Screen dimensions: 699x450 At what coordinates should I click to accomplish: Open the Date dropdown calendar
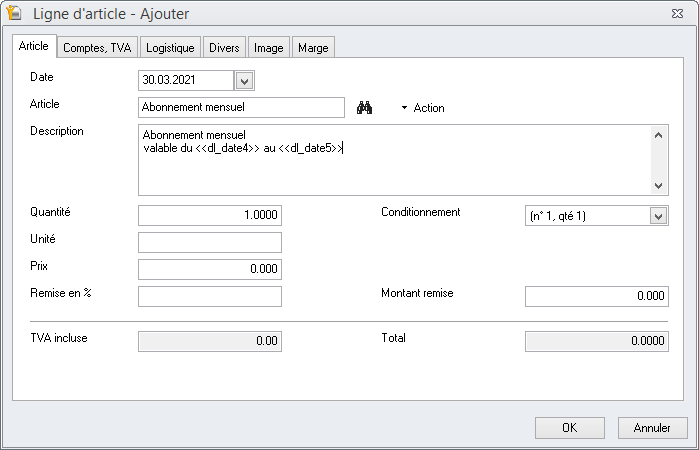tap(246, 81)
